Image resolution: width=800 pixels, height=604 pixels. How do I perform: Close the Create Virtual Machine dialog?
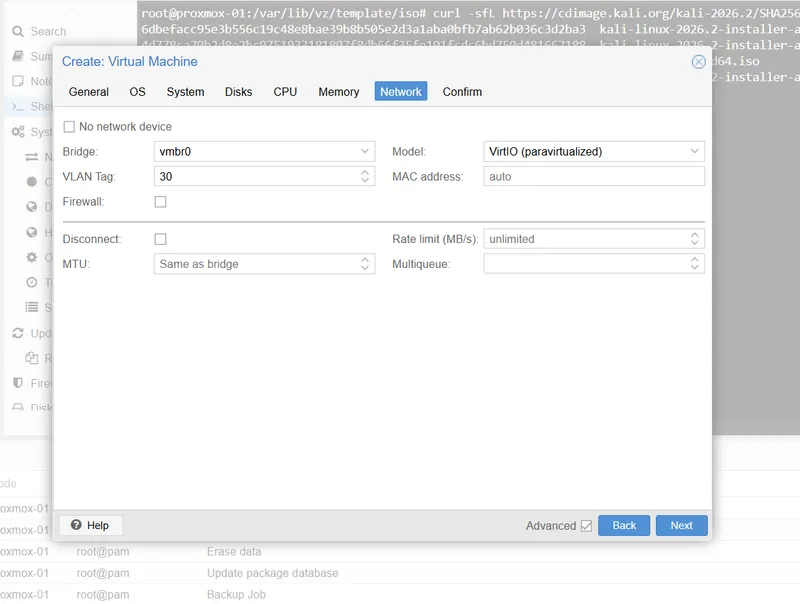(x=698, y=62)
